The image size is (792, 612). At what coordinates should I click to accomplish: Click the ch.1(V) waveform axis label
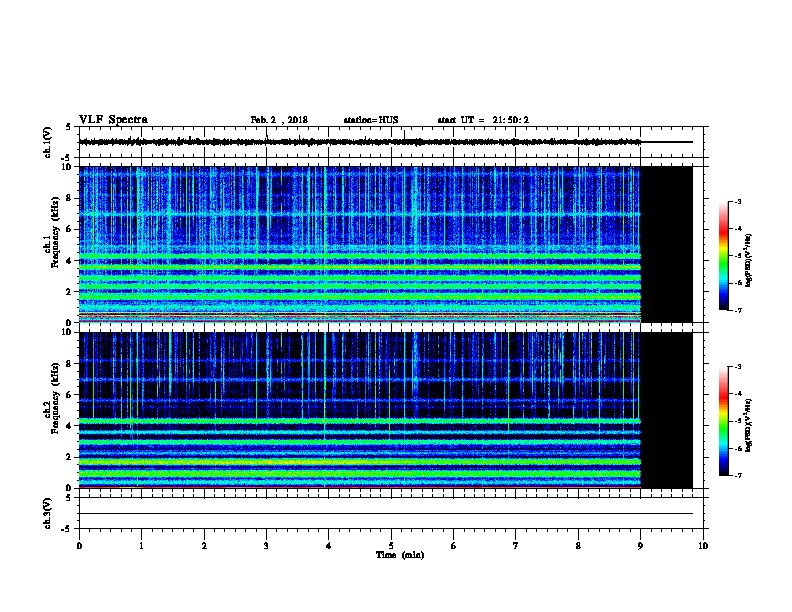coord(48,142)
